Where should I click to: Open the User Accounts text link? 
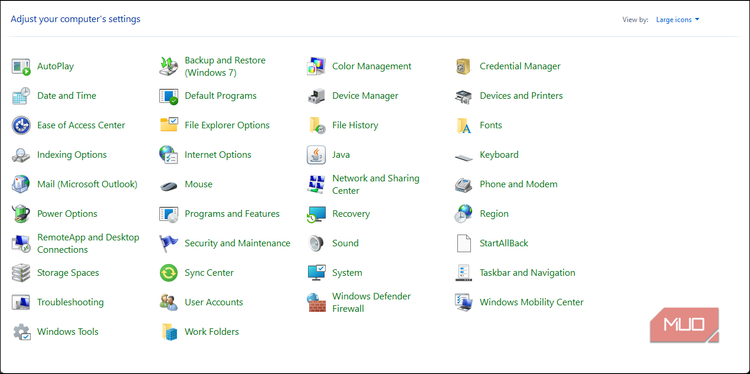214,302
